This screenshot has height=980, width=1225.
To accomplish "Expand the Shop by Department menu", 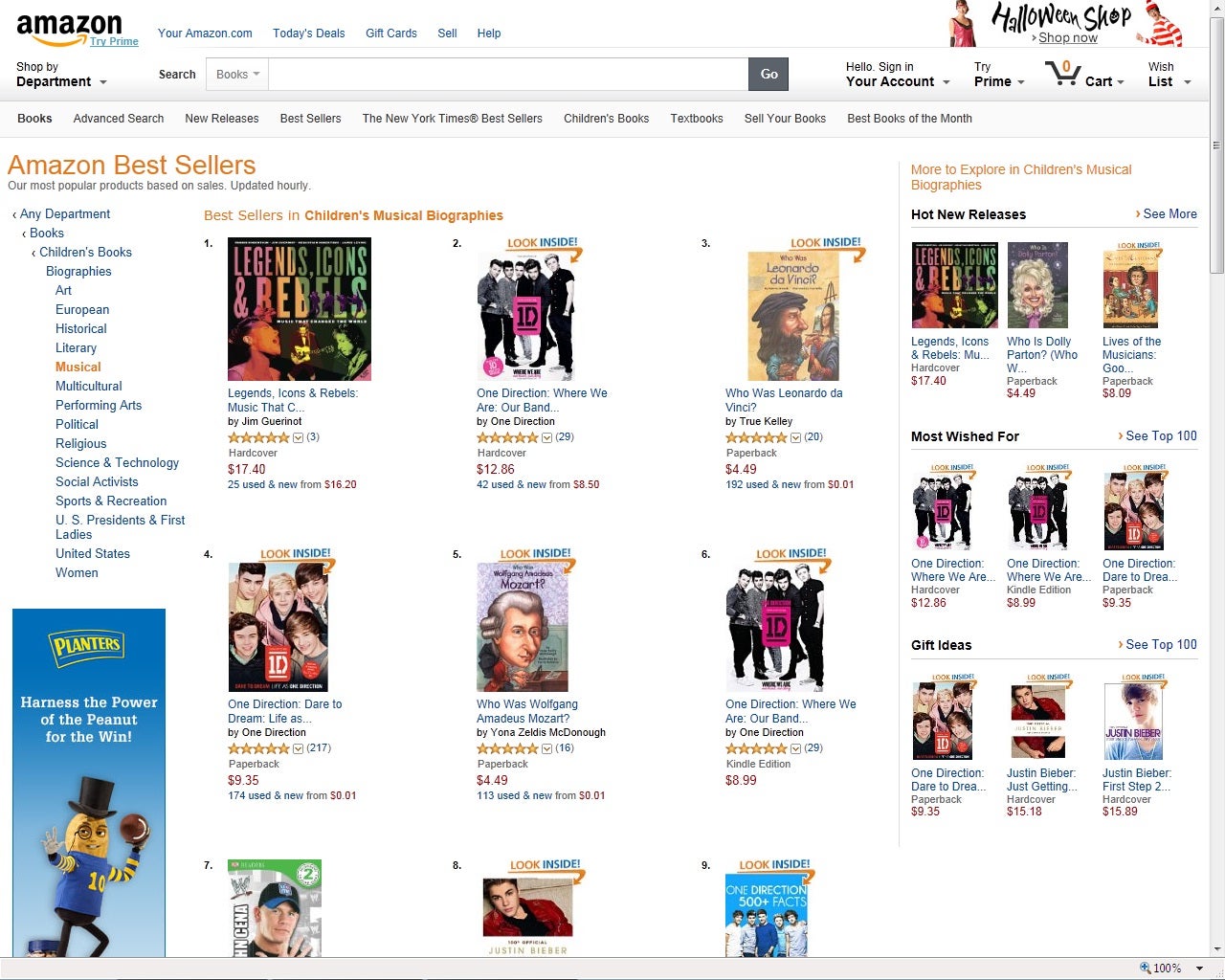I will pyautogui.click(x=61, y=75).
